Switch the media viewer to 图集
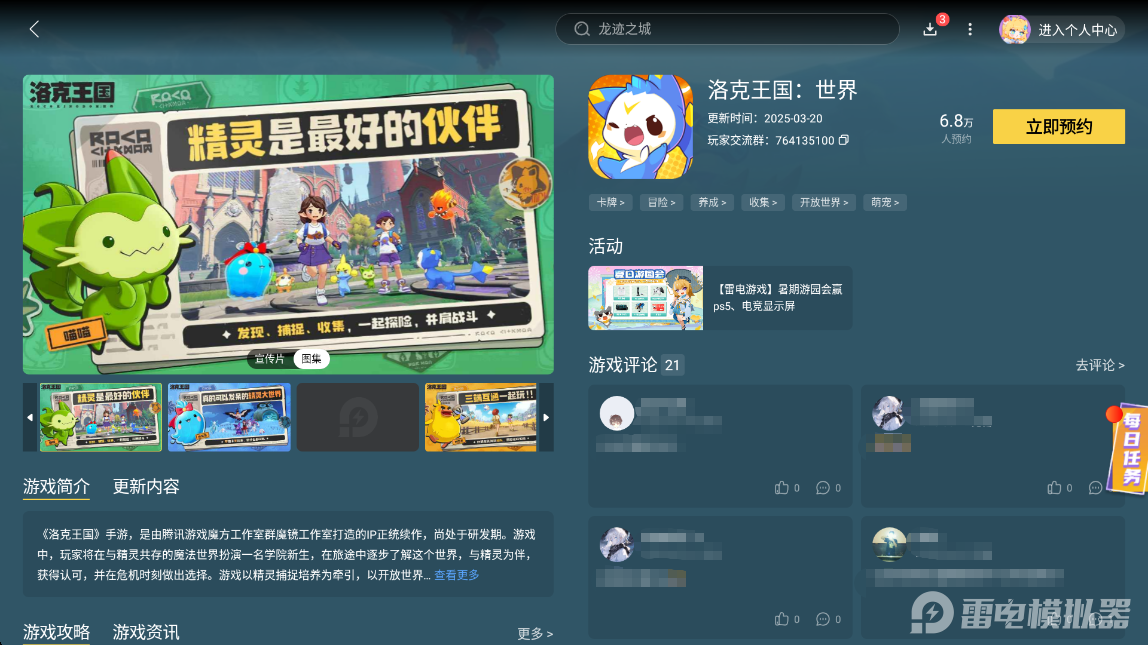Viewport: 1148px width, 645px height. click(311, 359)
